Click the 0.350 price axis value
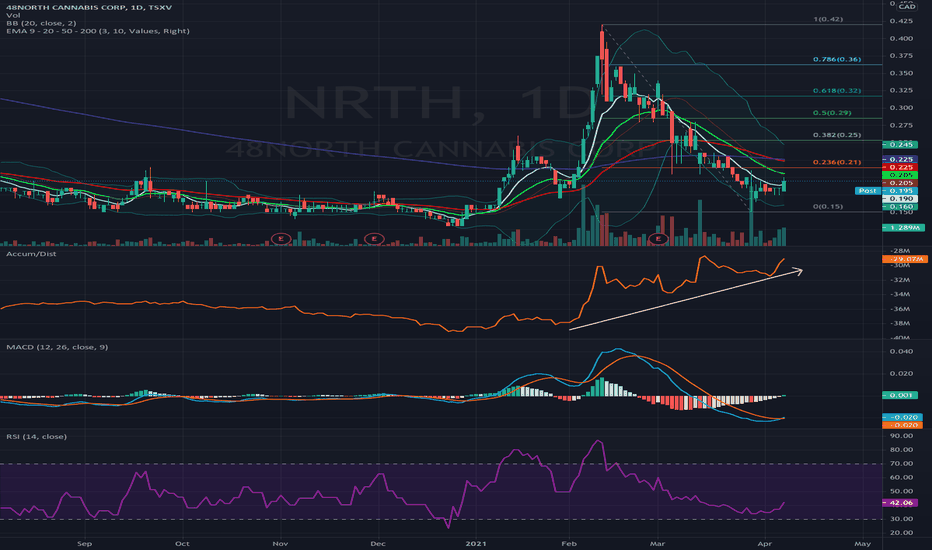This screenshot has height=550, width=932. pos(902,73)
